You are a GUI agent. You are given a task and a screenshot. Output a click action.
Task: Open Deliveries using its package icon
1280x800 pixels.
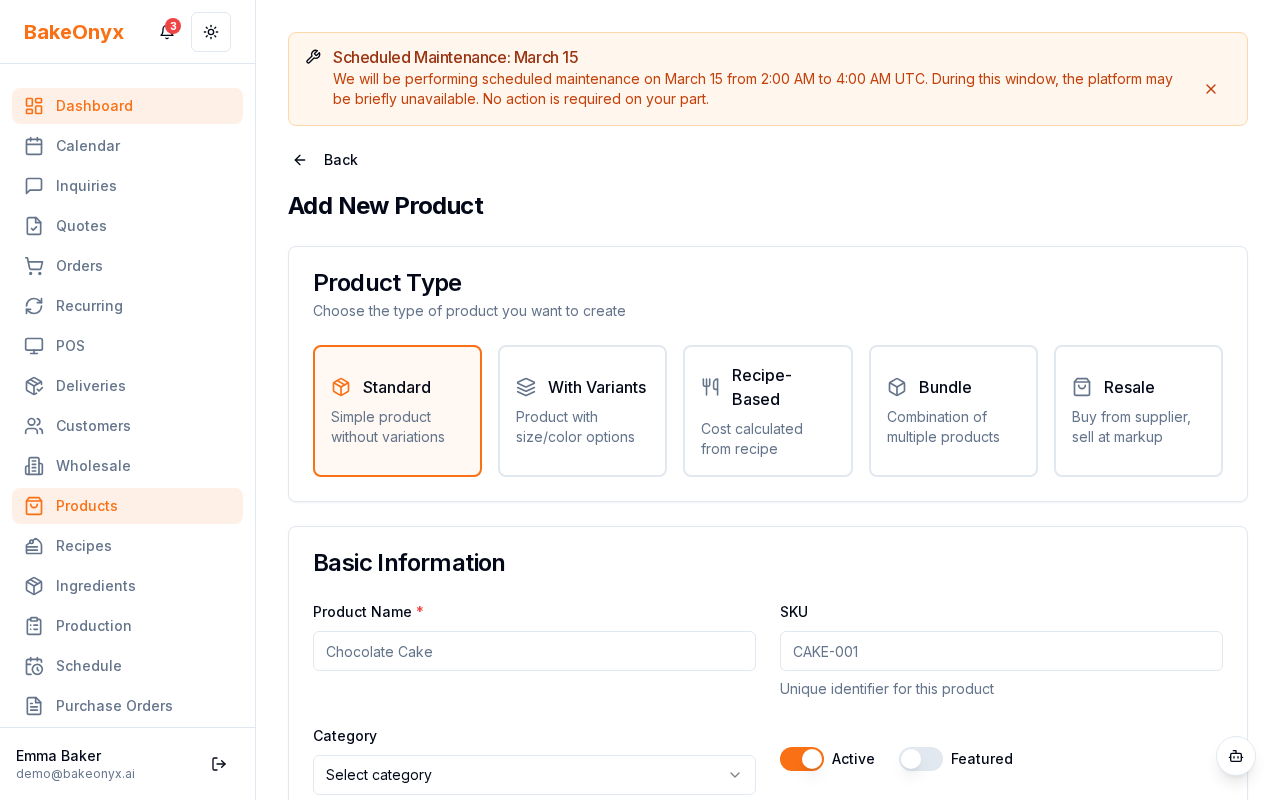[33, 386]
